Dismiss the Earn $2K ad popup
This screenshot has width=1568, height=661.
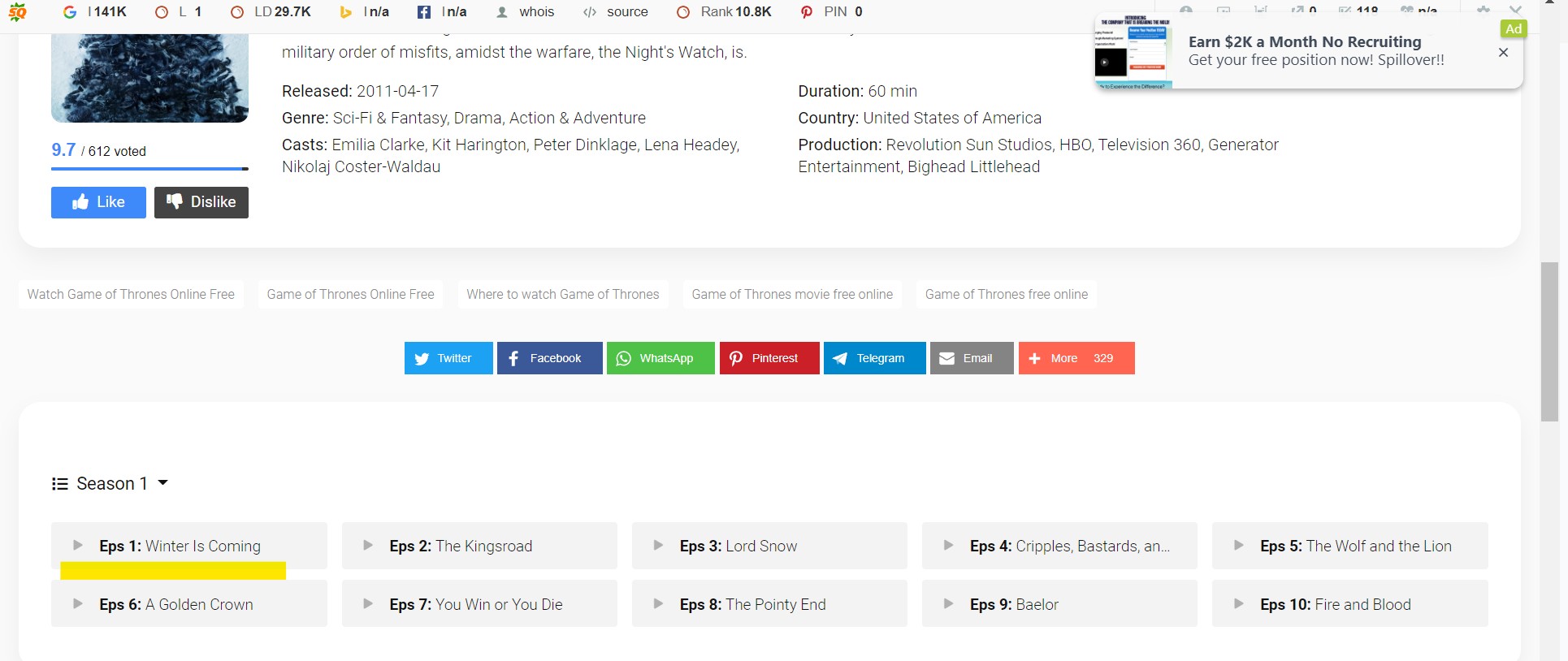point(1503,52)
